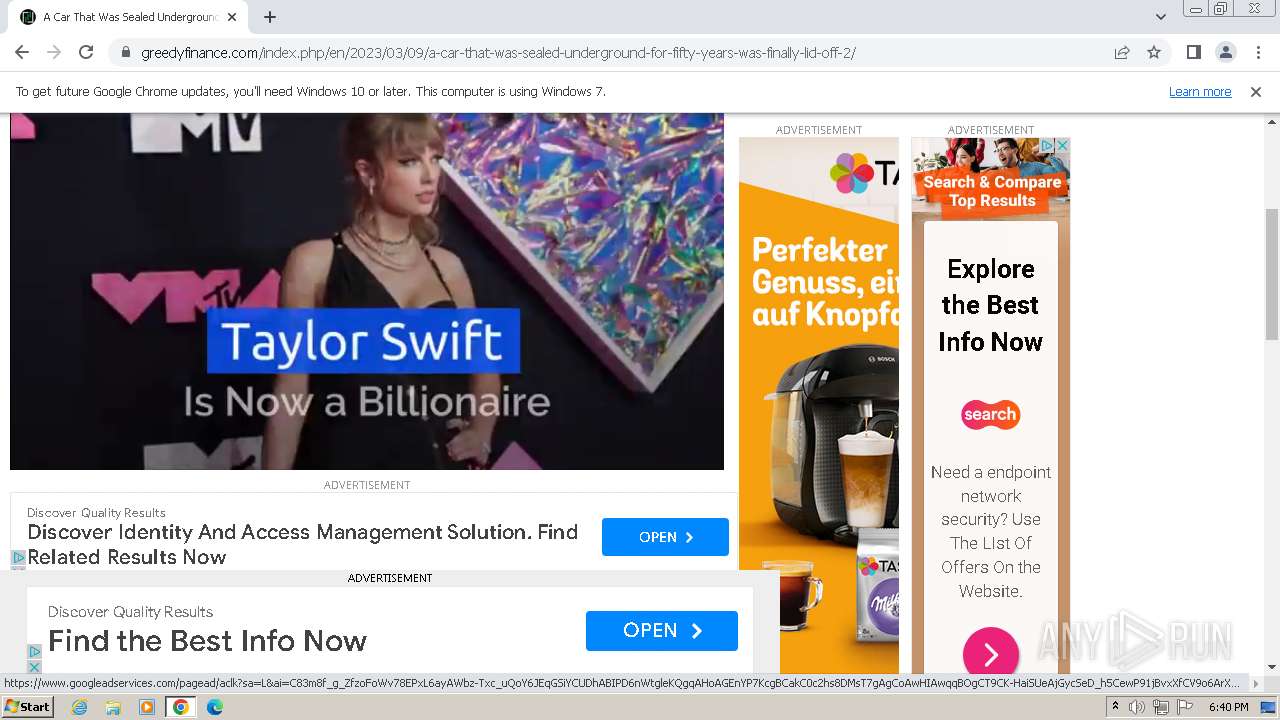Viewport: 1280px width, 720px height.
Task: Close the 'A Car That Was Sealed' tab
Action: [233, 17]
